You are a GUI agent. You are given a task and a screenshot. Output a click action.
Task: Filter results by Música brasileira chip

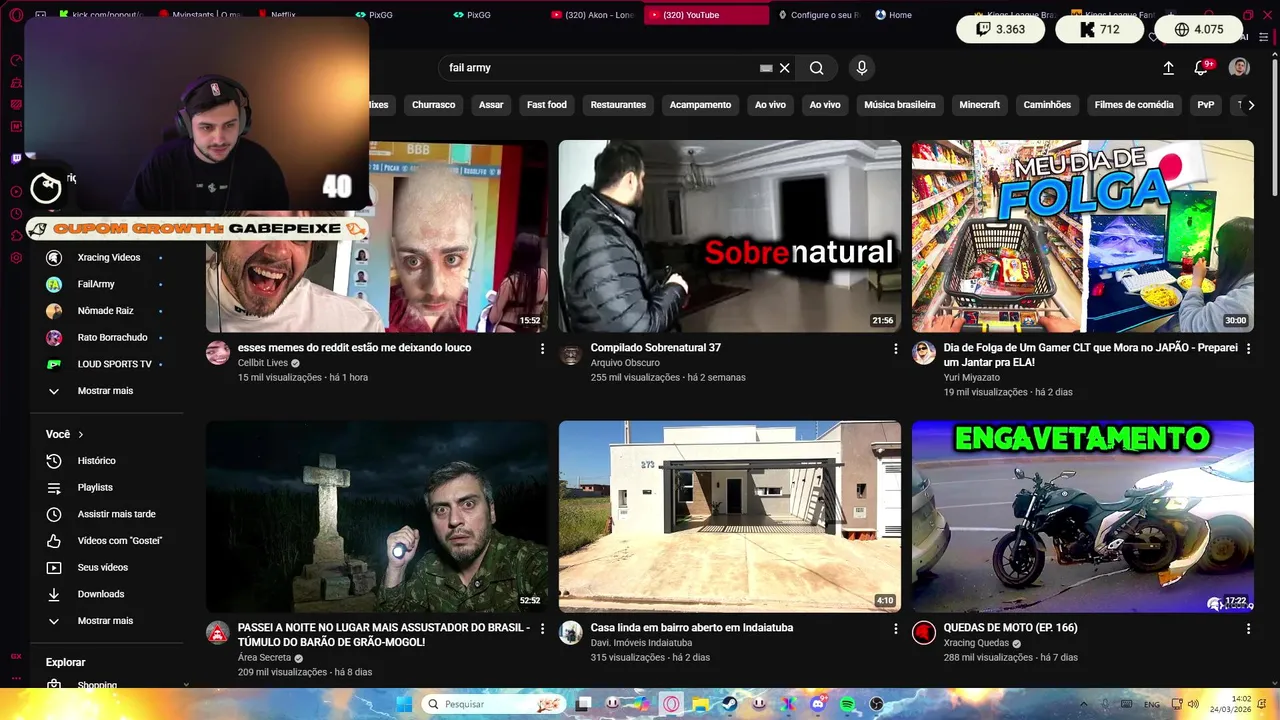pyautogui.click(x=900, y=105)
